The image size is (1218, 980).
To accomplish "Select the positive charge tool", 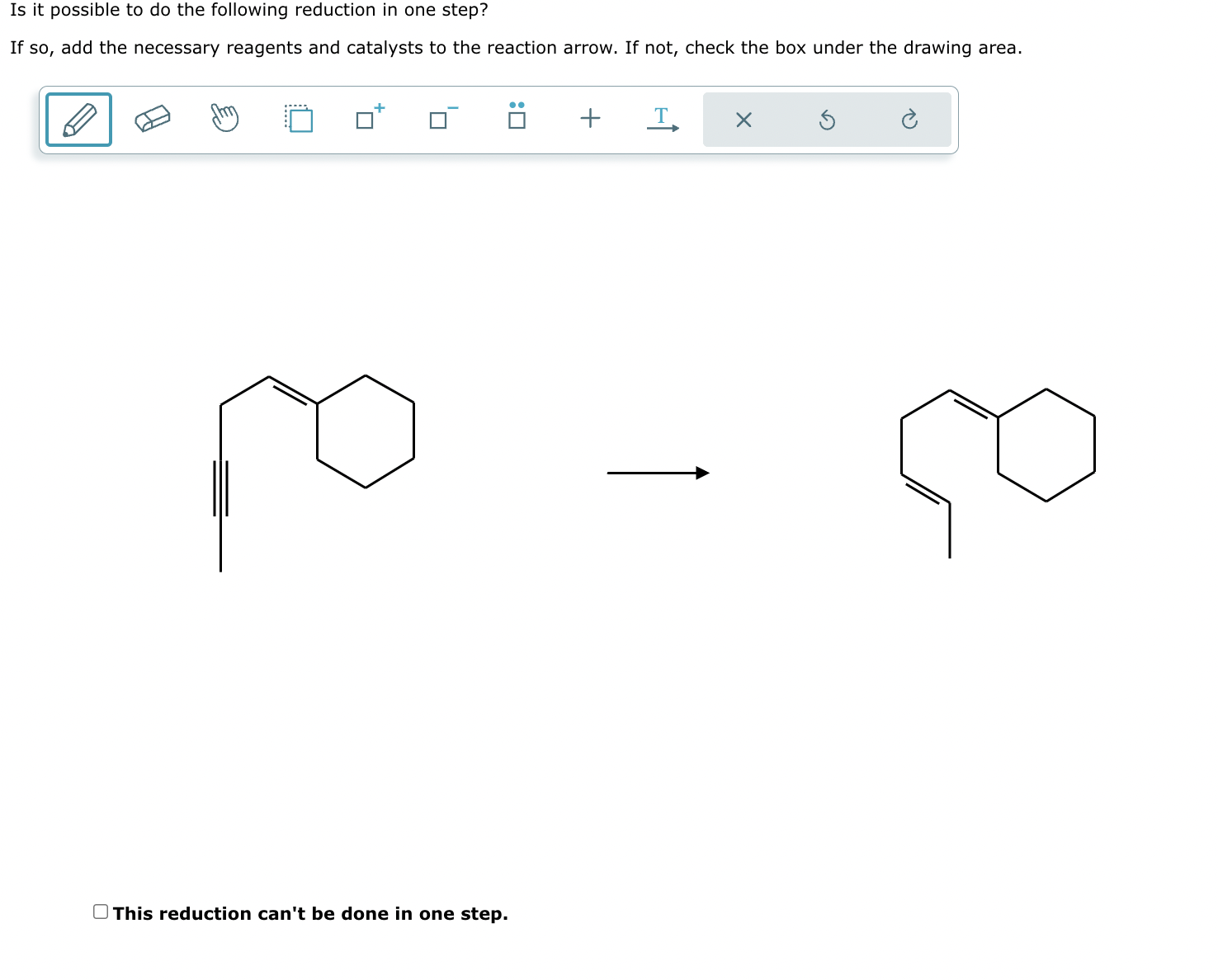I will pos(367,119).
